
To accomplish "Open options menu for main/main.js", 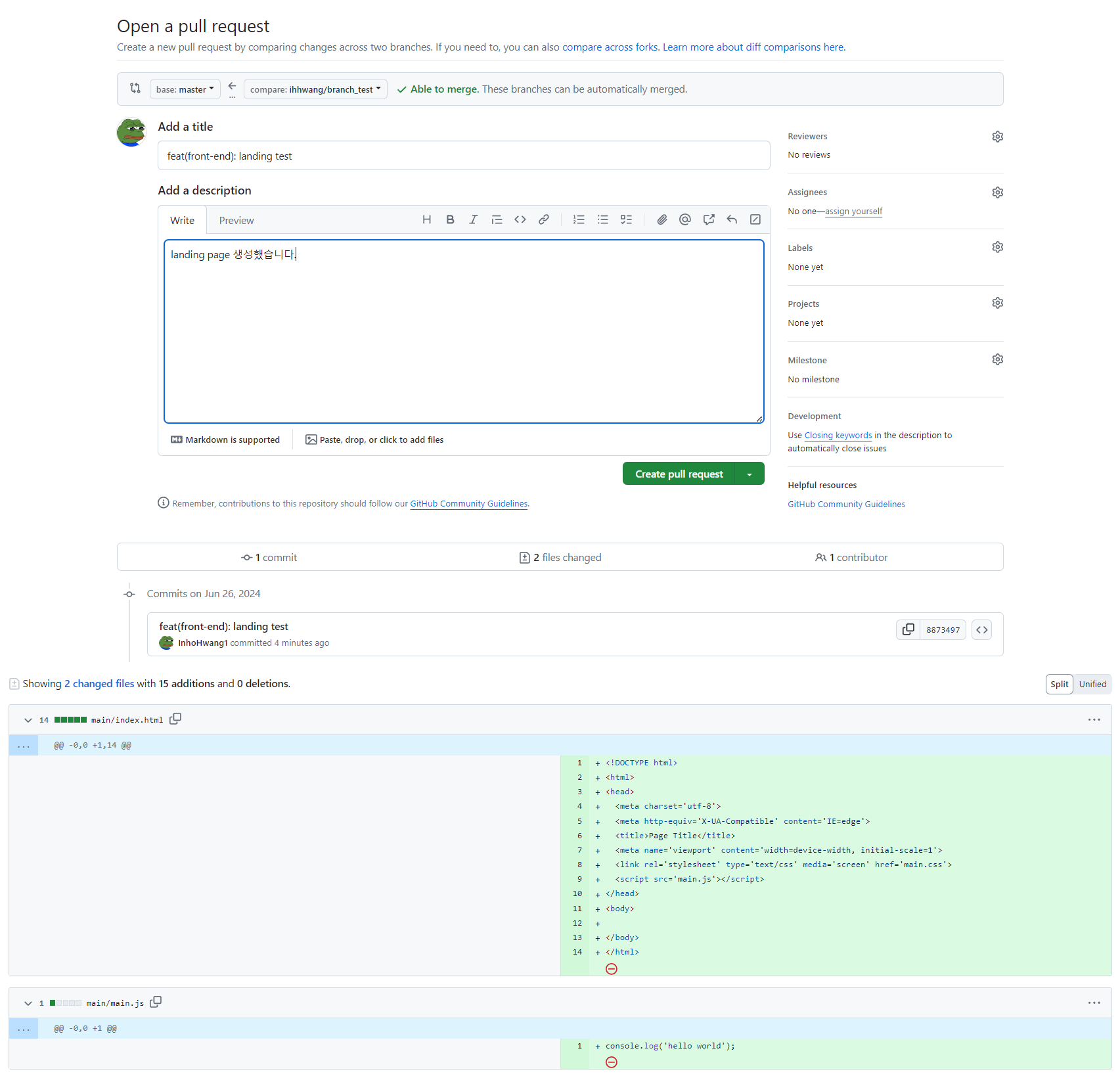I will tap(1094, 1003).
